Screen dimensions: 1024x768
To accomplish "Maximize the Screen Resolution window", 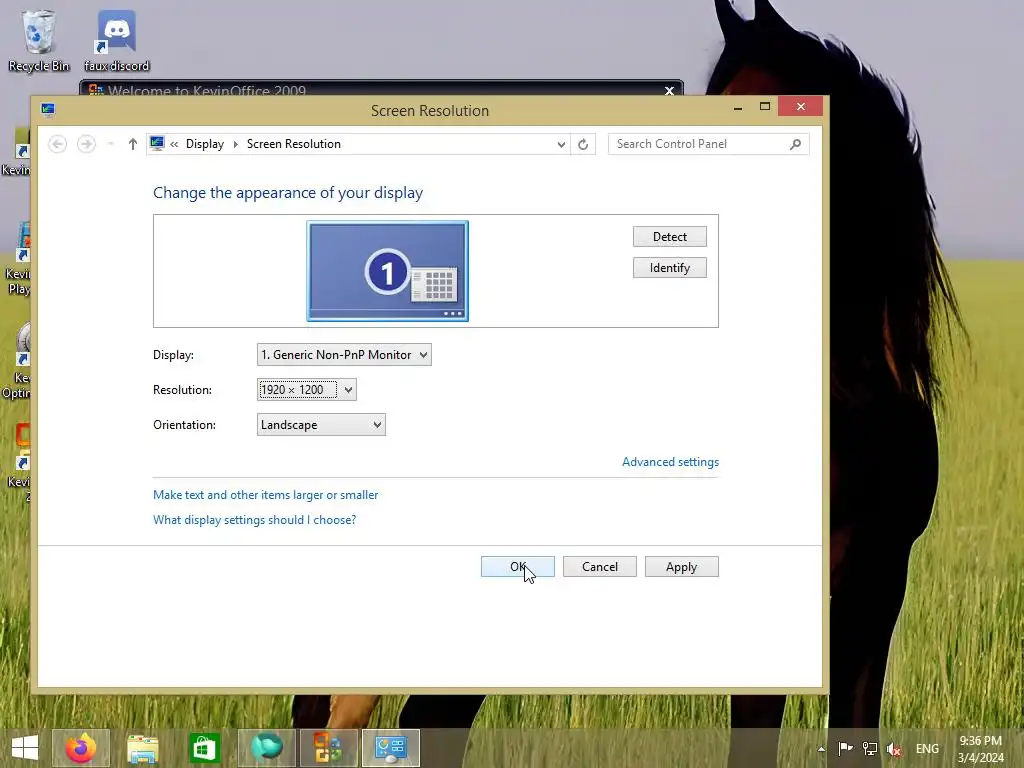I will coord(765,106).
